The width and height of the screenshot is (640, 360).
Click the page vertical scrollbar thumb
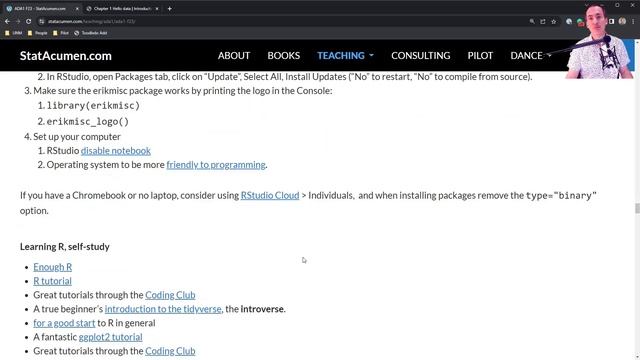637,208
